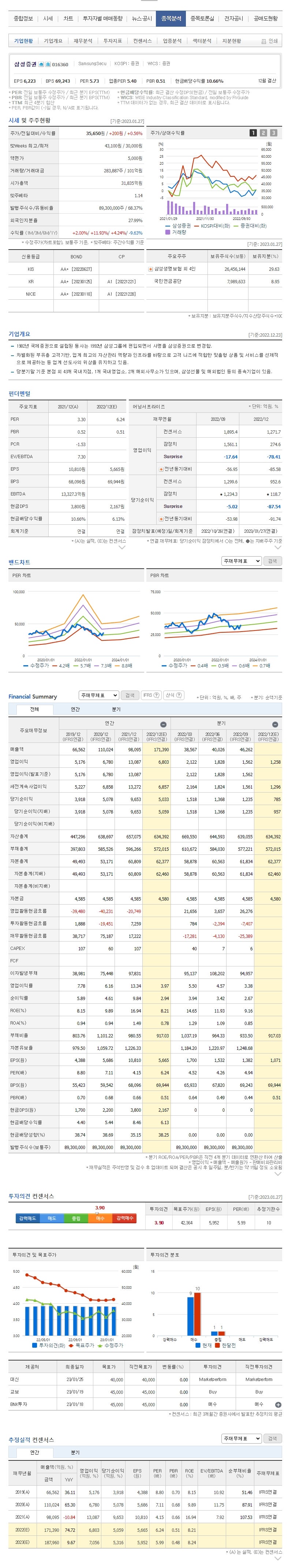The image size is (288, 1568).
Task: Select the 종목분석 tab
Action: 171,19
